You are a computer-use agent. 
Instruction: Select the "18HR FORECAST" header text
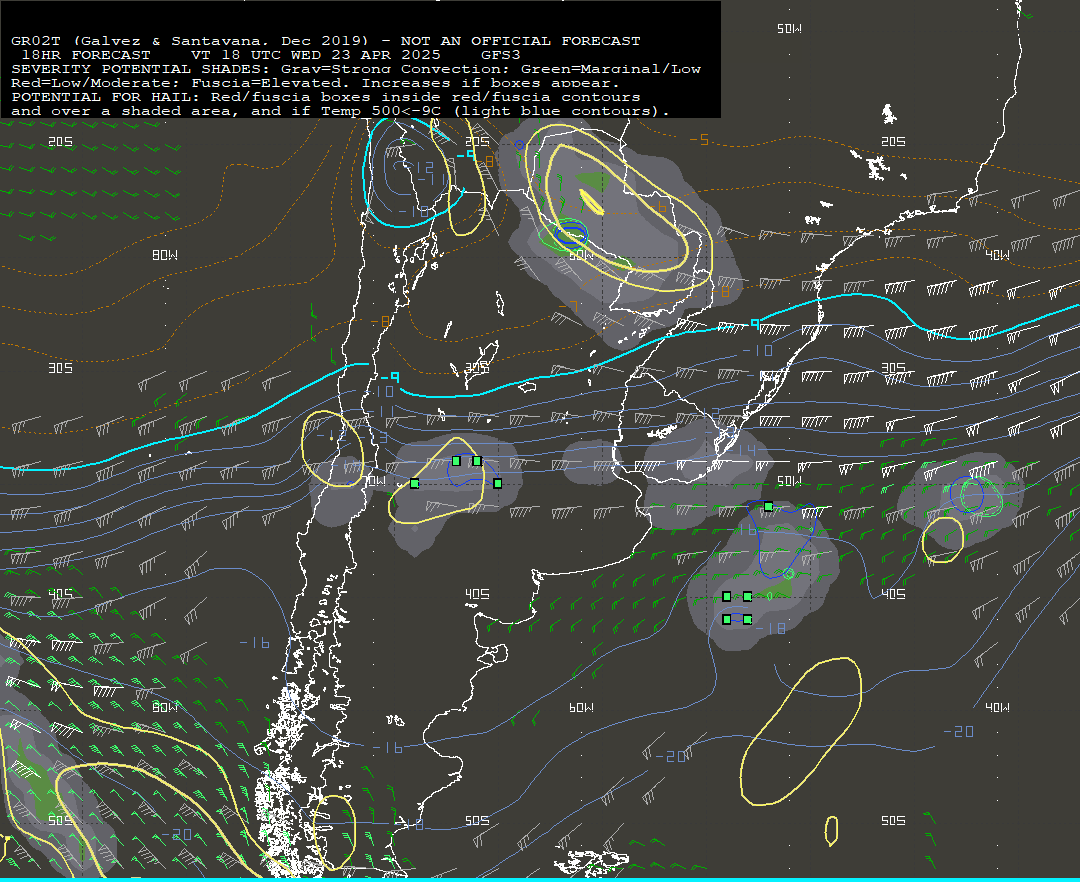point(86,54)
